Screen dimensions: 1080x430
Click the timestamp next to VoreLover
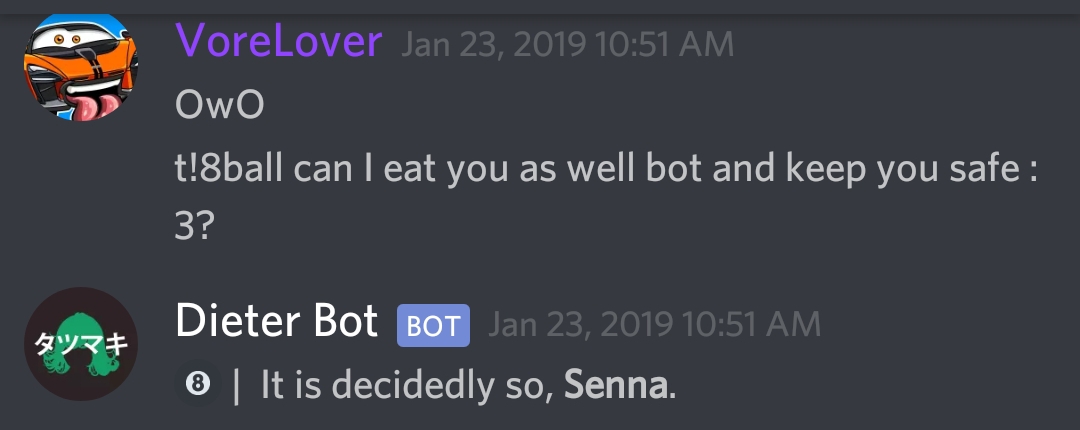(x=568, y=45)
